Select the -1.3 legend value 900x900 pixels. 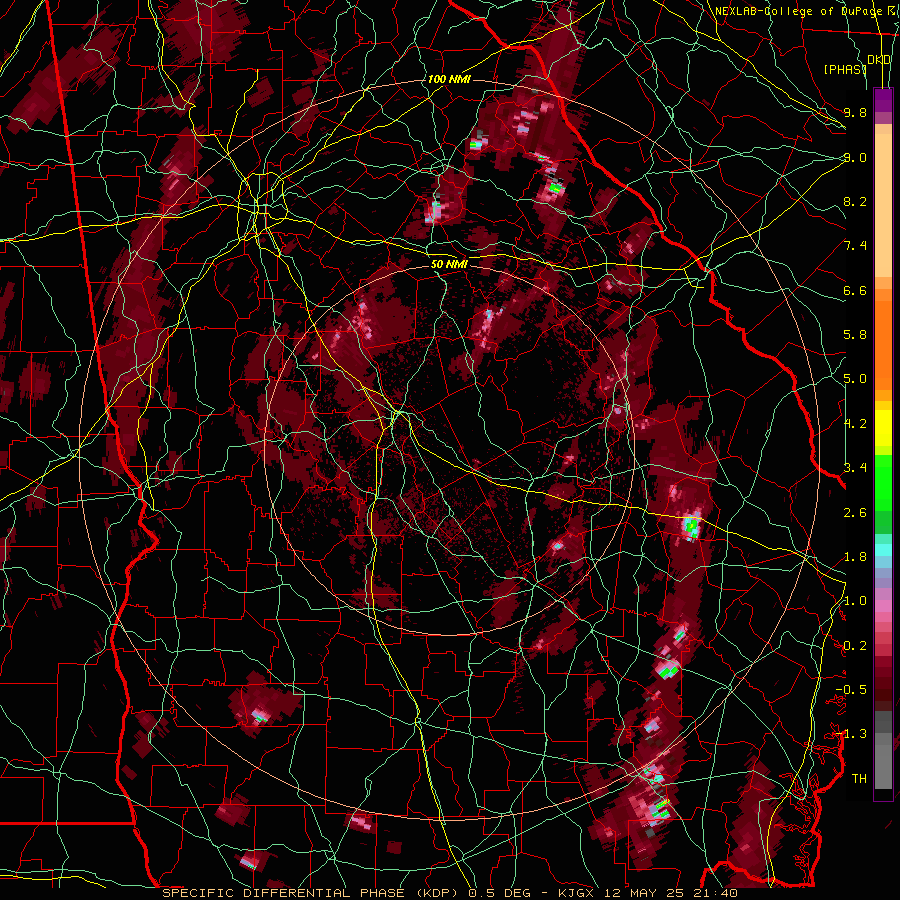(x=851, y=734)
